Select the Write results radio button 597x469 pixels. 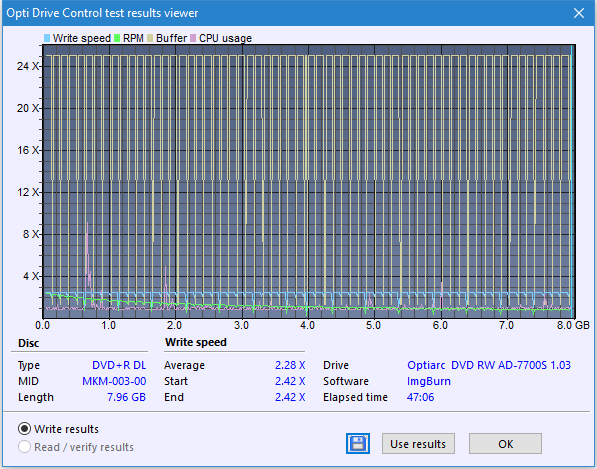pyautogui.click(x=24, y=429)
